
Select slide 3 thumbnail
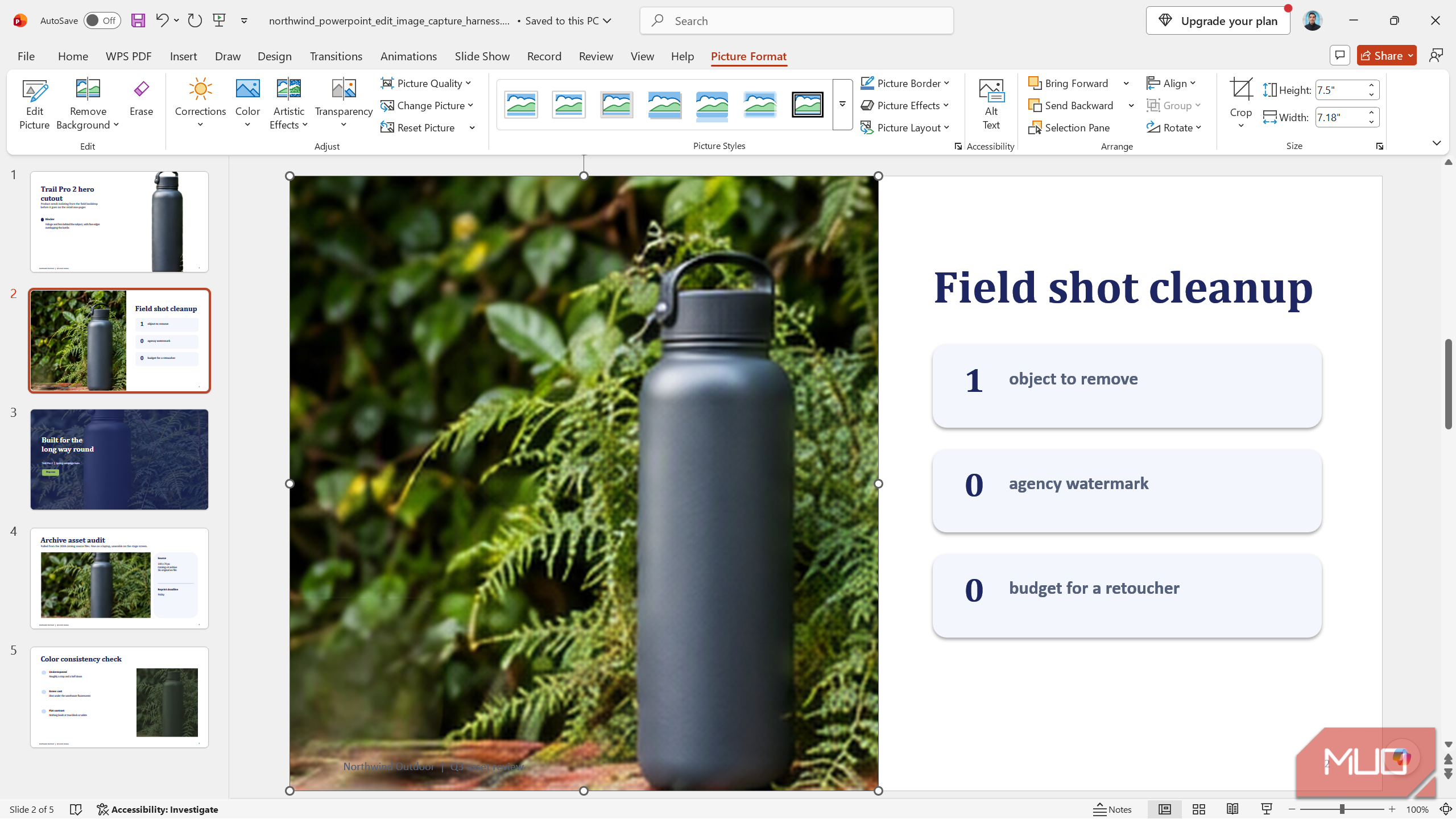pyautogui.click(x=119, y=459)
